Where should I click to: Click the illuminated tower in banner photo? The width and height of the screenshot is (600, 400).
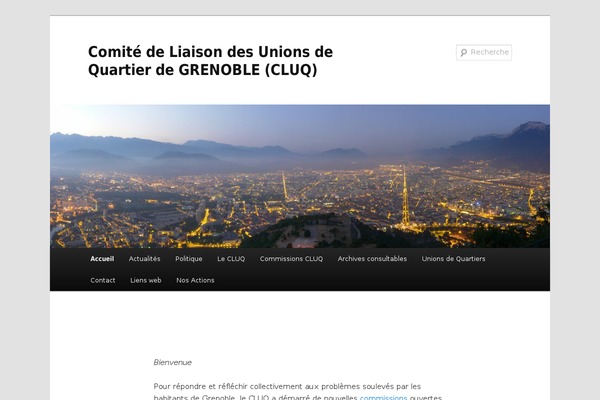point(405,197)
